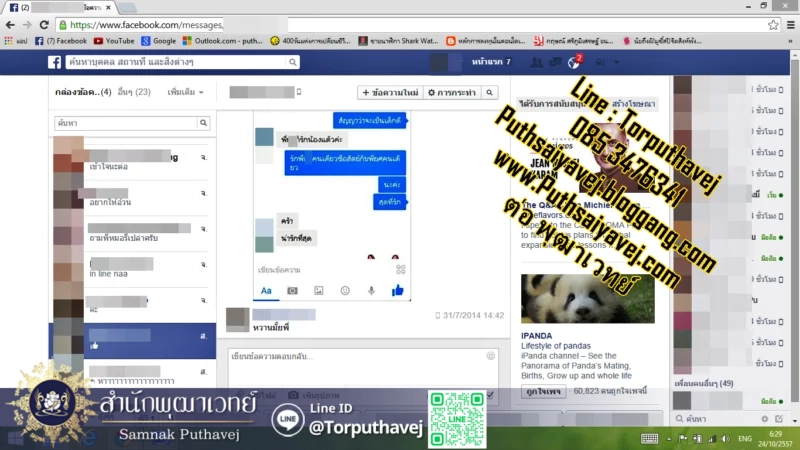Click the photo attachment icon in chat
Screen dimensions: 800x450
[319, 290]
